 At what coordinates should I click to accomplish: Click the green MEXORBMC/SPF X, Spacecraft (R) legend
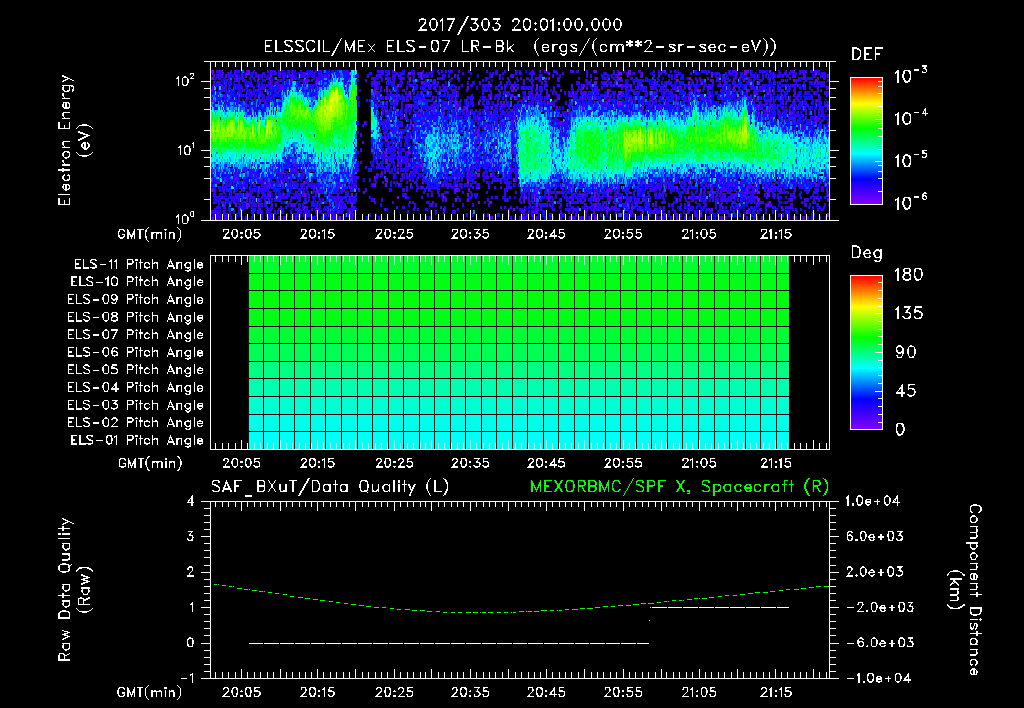click(679, 487)
